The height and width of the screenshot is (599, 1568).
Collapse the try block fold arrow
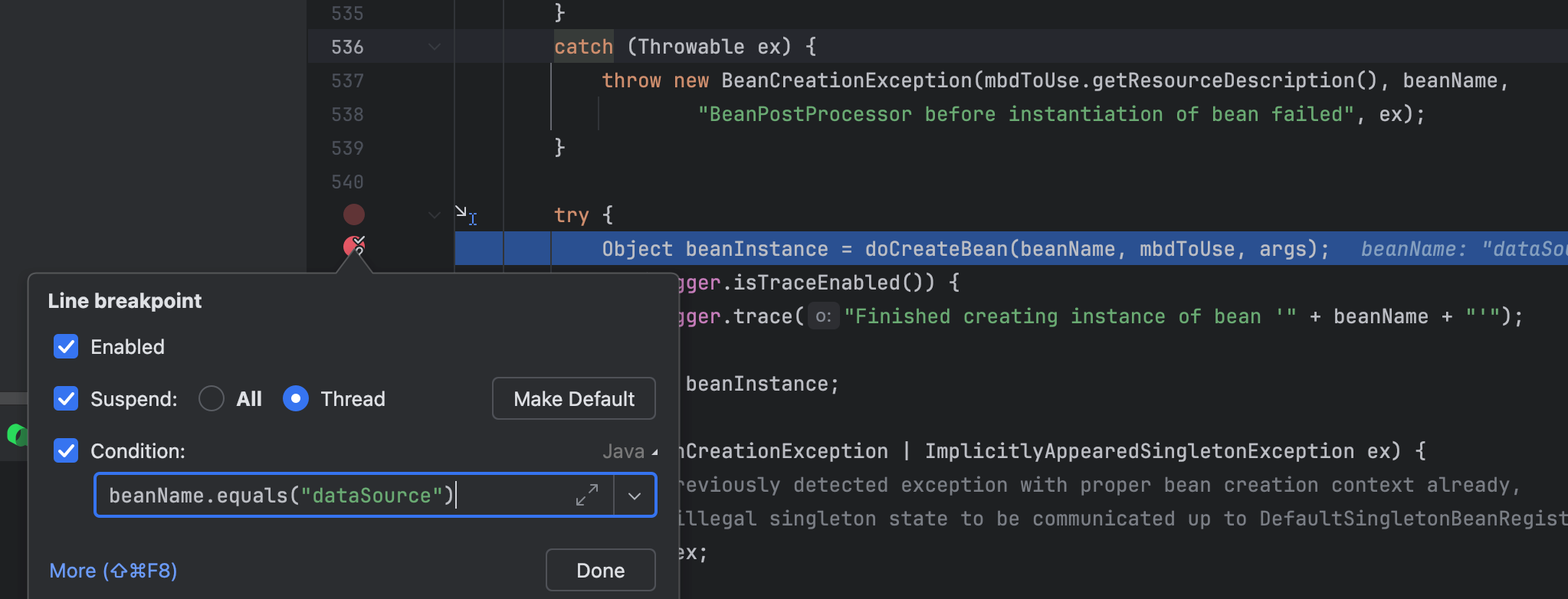click(x=435, y=215)
